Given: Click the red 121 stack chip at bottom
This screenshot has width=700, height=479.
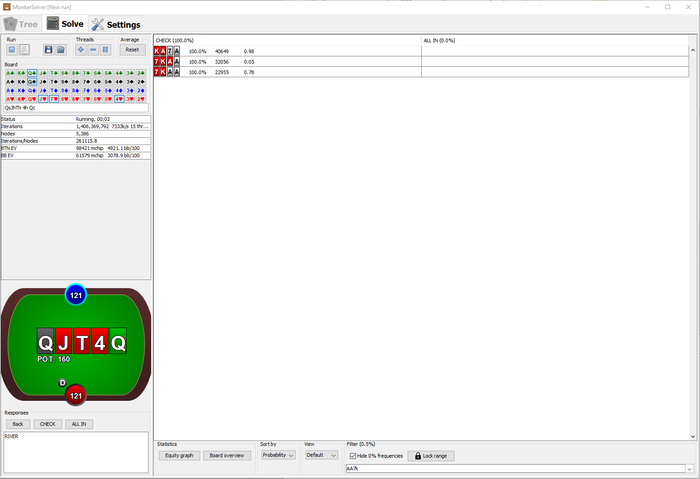Looking at the screenshot, I should [x=76, y=396].
